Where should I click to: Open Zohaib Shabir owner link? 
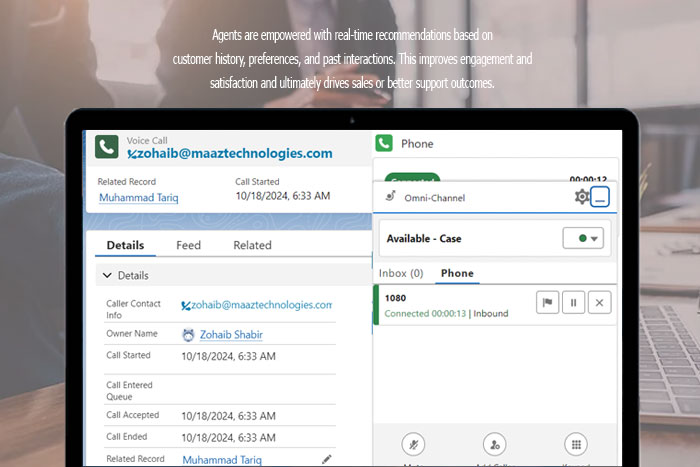[x=231, y=334]
